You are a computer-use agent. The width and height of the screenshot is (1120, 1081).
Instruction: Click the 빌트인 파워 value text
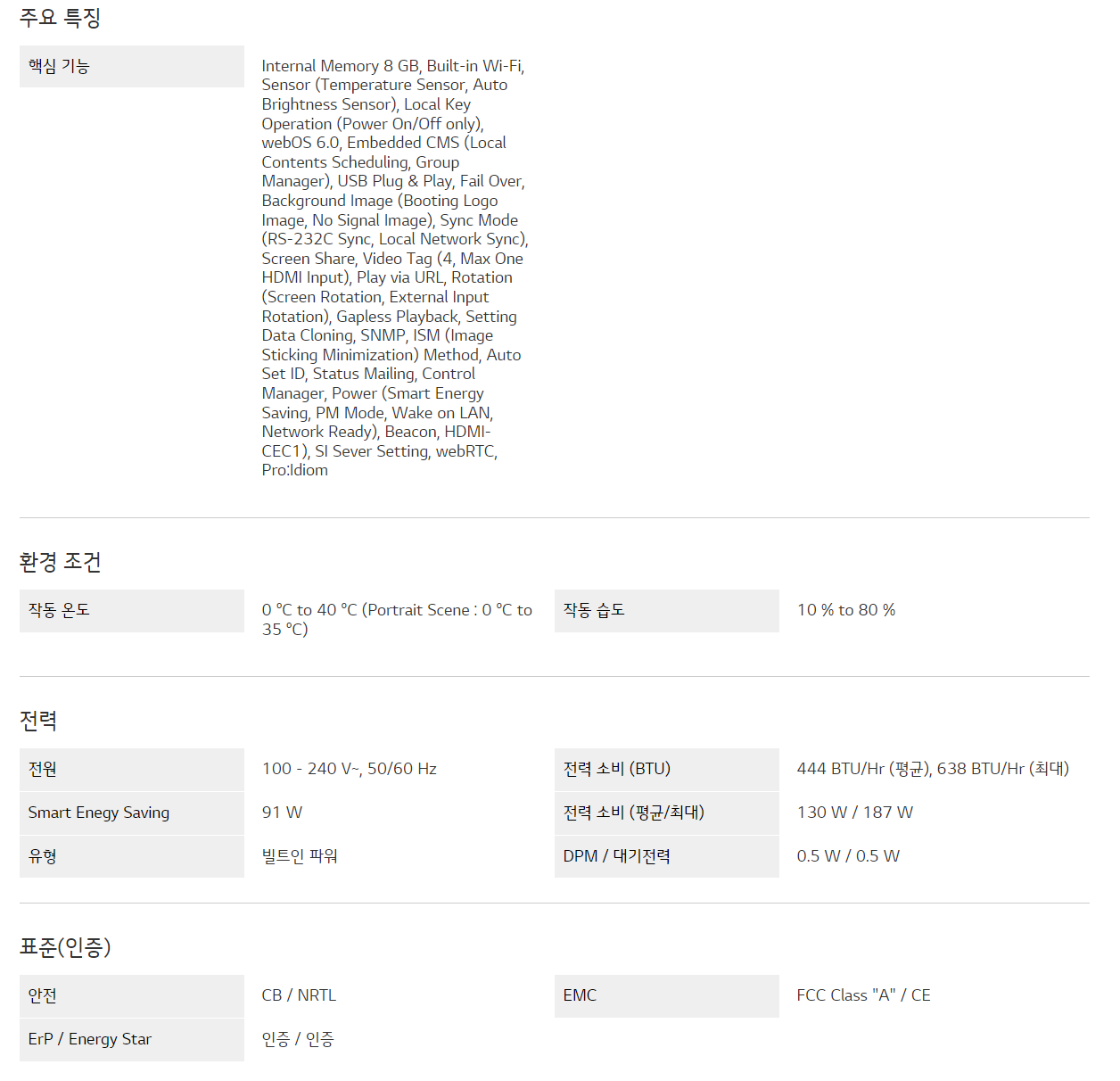[300, 856]
